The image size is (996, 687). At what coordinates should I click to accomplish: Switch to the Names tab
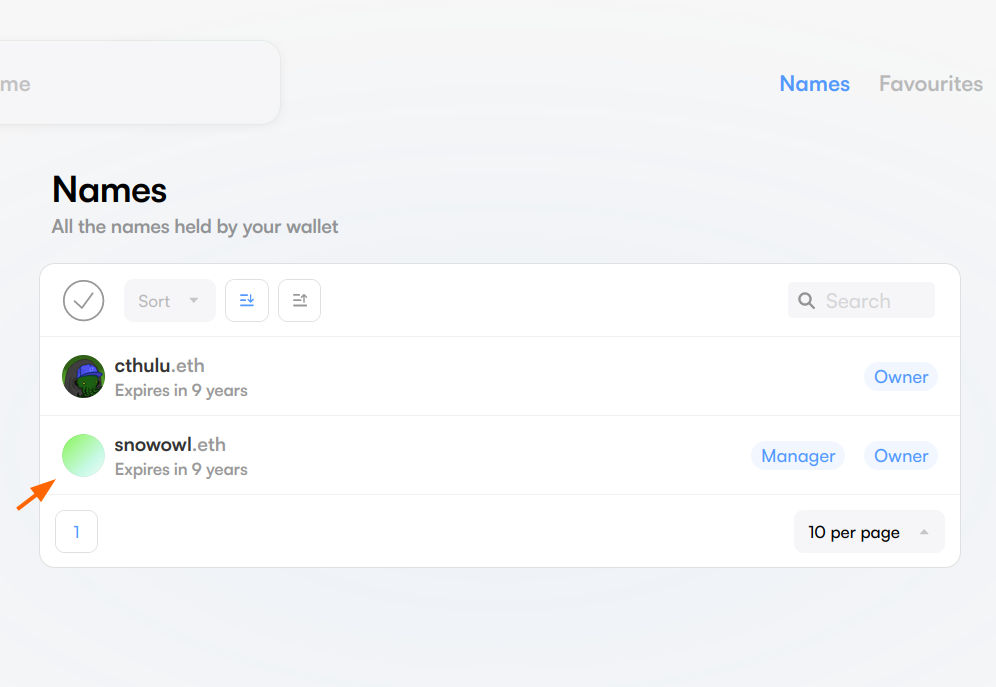pos(814,84)
